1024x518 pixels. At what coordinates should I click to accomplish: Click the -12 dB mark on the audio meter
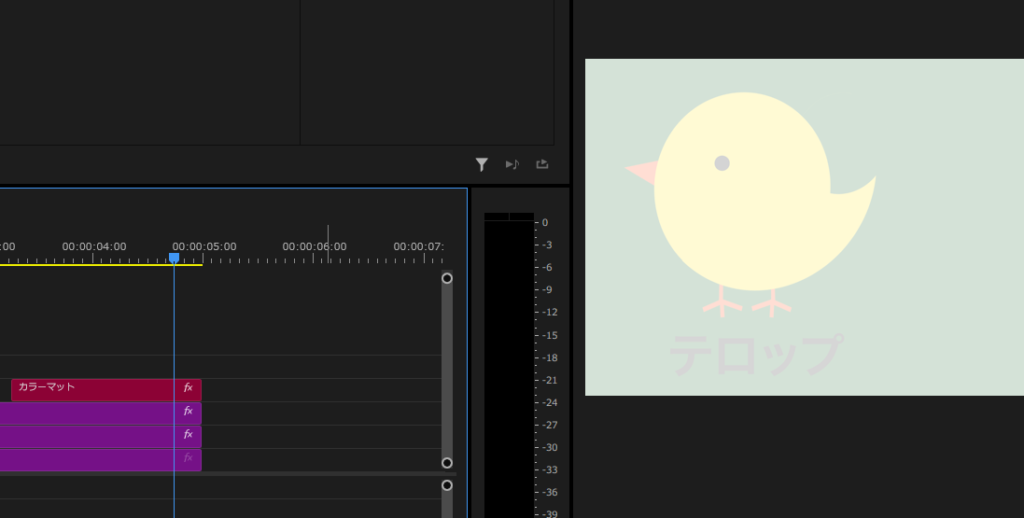[x=549, y=312]
